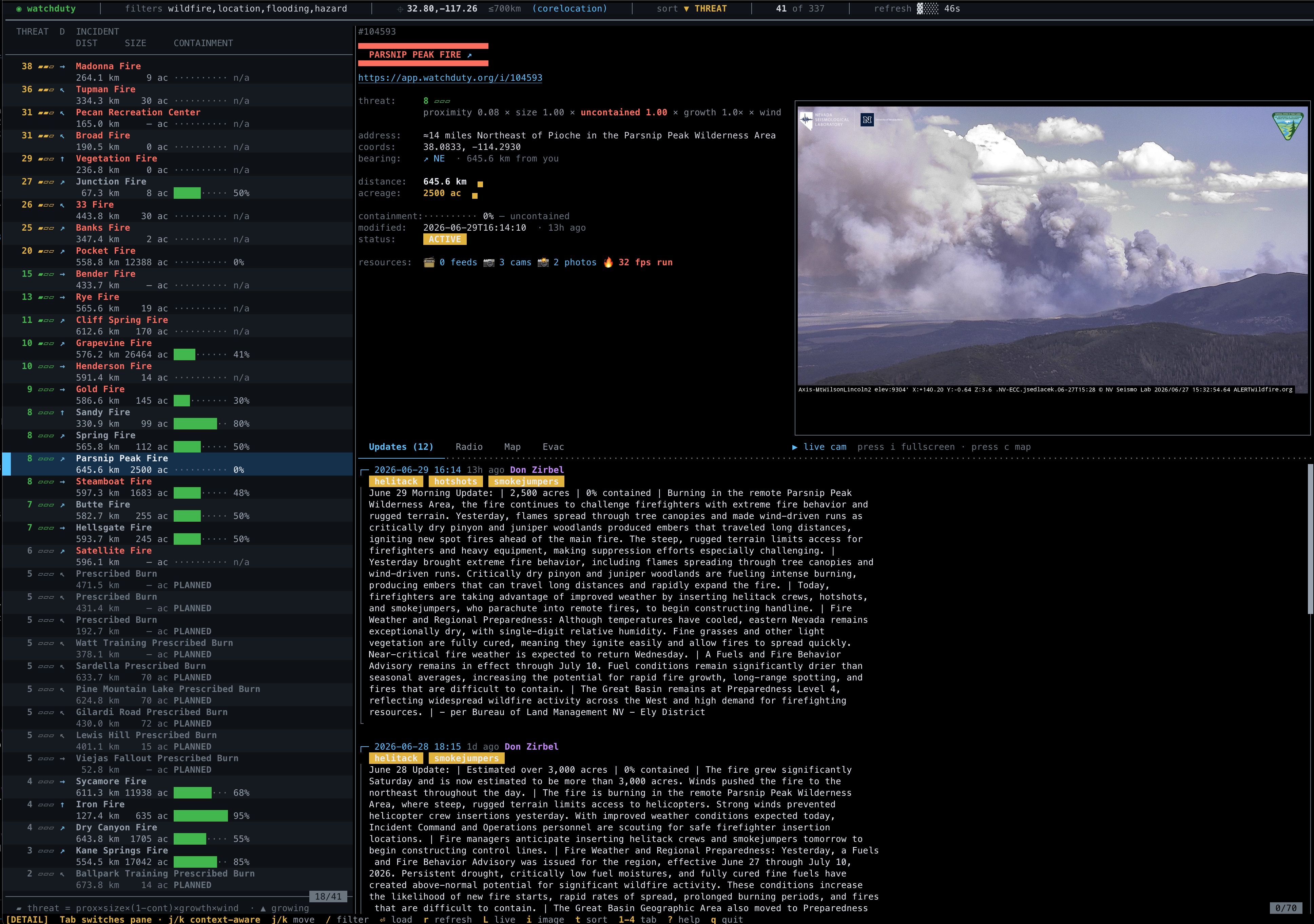Click the coords value 38.0833, -114.2930

[x=471, y=147]
